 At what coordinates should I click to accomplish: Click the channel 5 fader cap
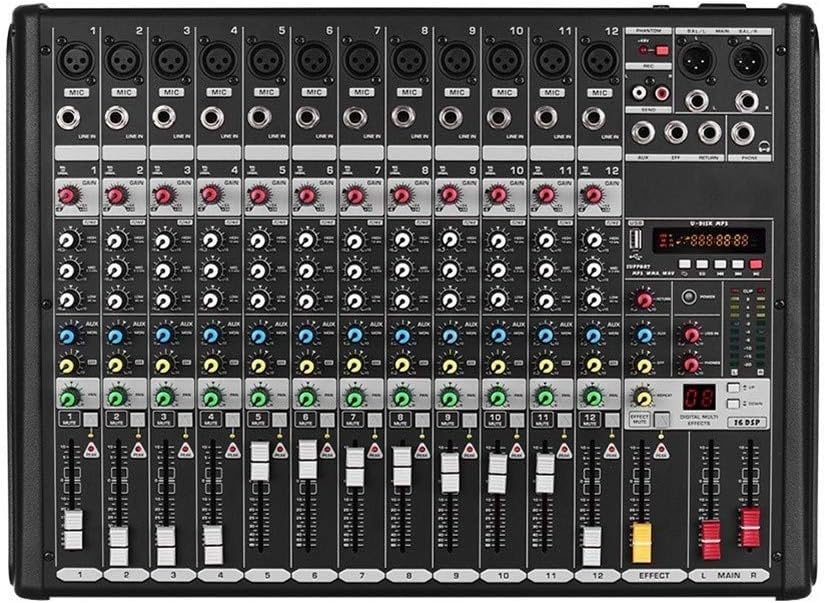259,461
